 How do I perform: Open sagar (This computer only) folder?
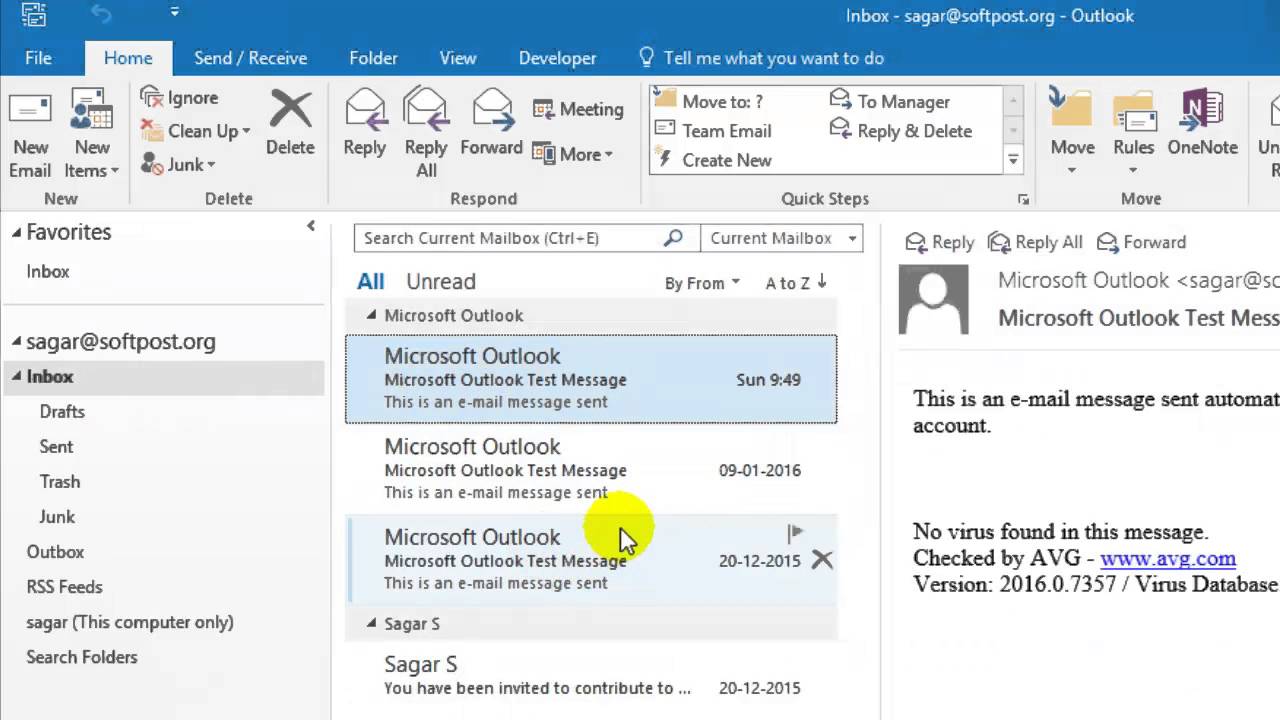(x=130, y=622)
